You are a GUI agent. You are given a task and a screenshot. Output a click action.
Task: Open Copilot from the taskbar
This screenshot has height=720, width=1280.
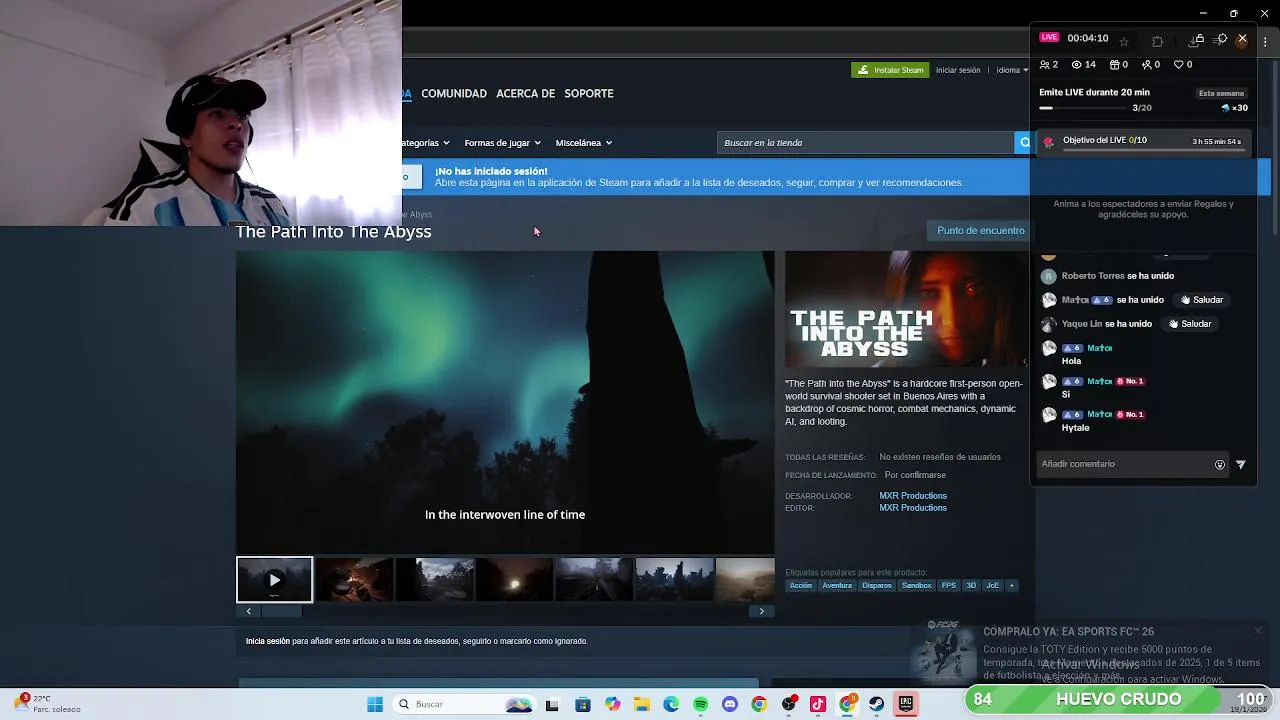pyautogui.click(x=612, y=704)
